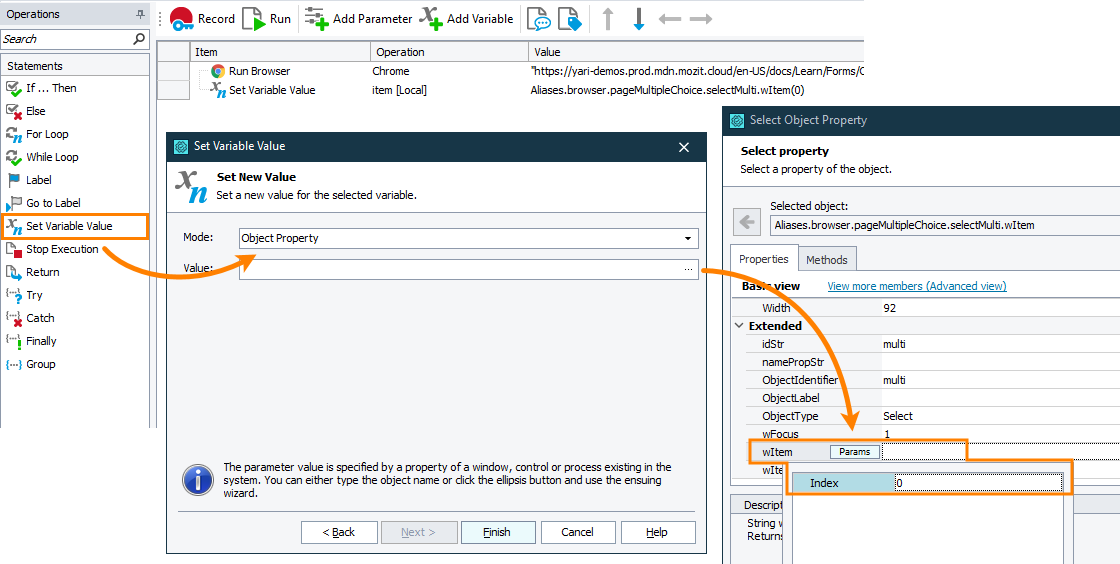Screen dimensions: 1120x564
Task: Click the Index value input field
Action: click(x=976, y=483)
